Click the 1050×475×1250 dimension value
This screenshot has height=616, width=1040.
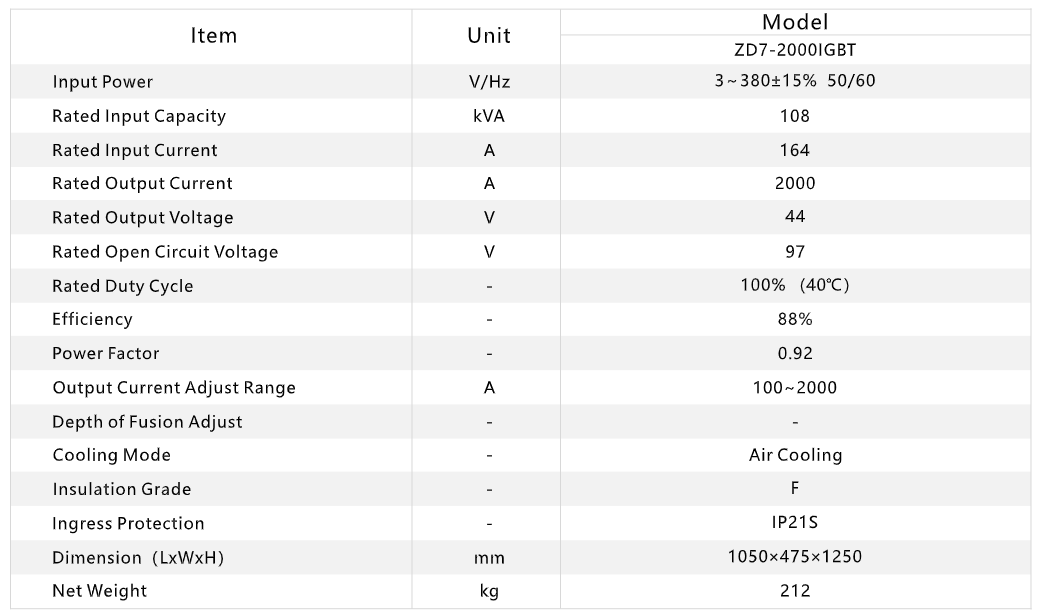point(795,557)
